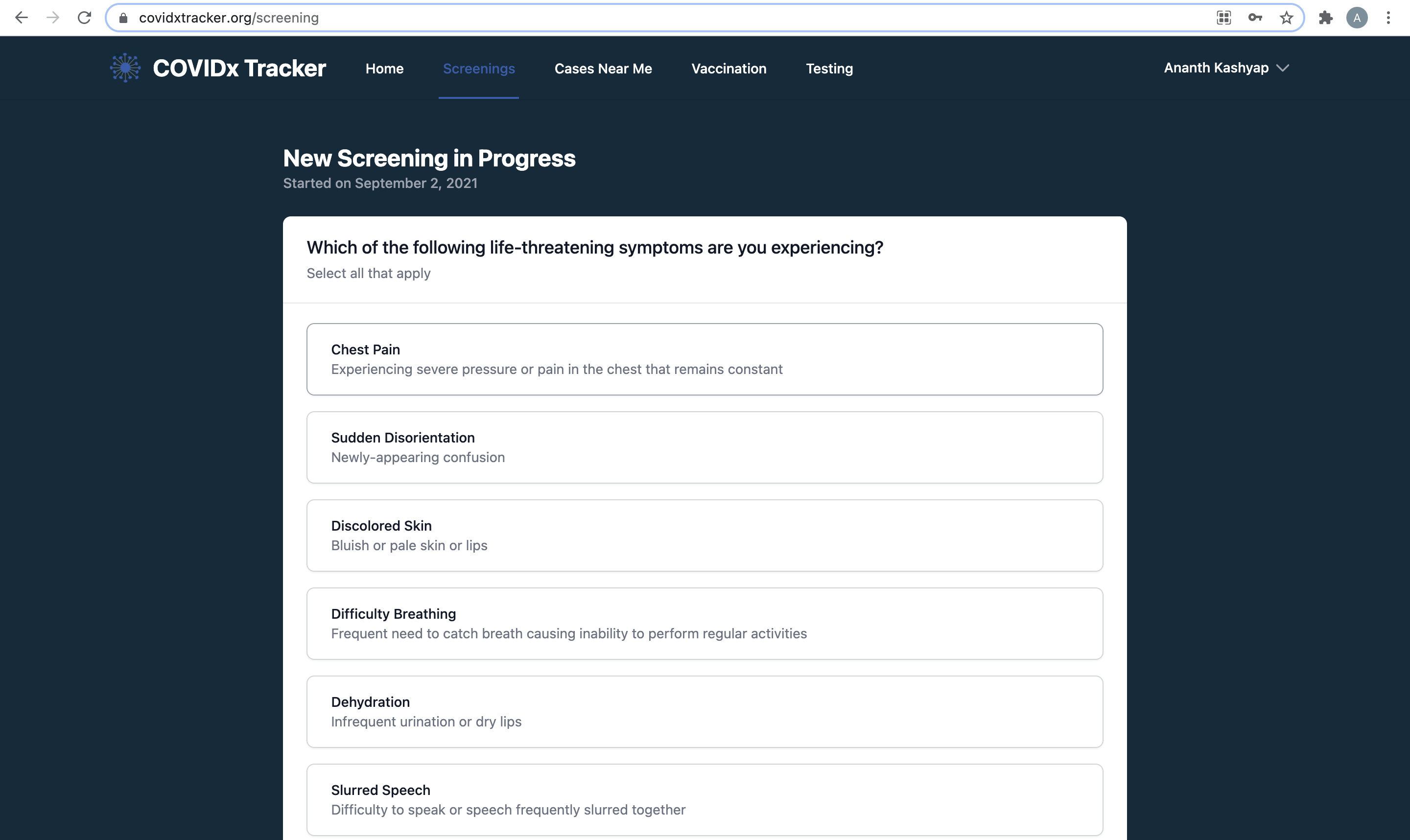This screenshot has height=840, width=1410.
Task: Open the Cases Near Me tab
Action: click(x=603, y=69)
